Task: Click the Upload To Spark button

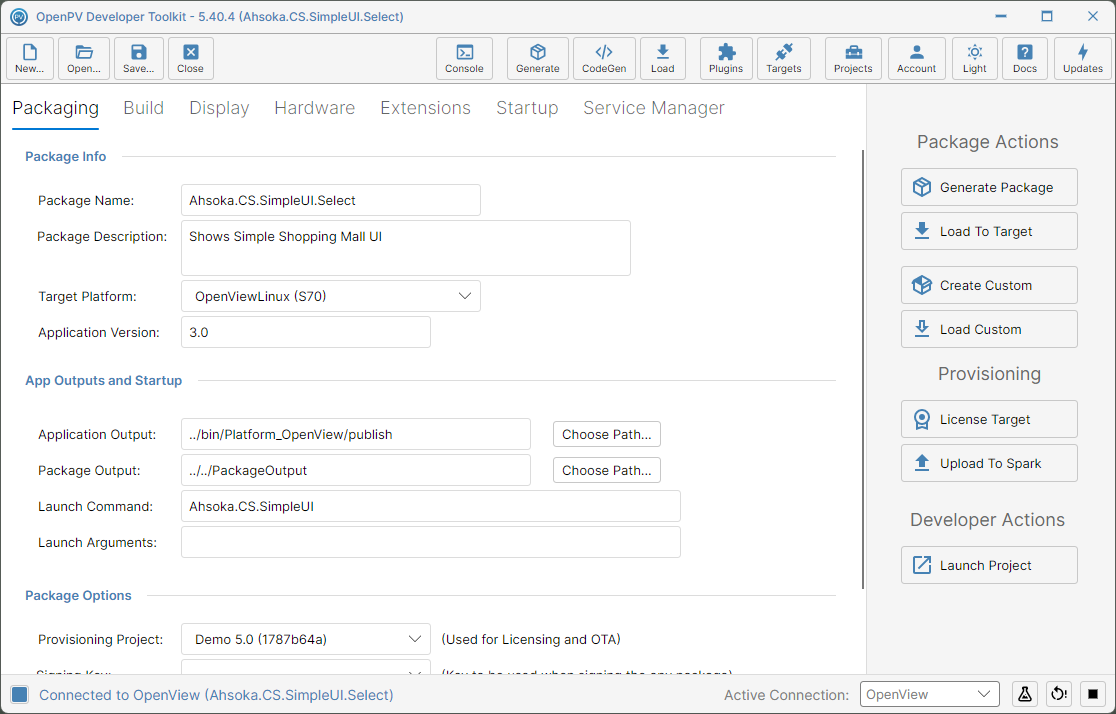Action: (989, 463)
